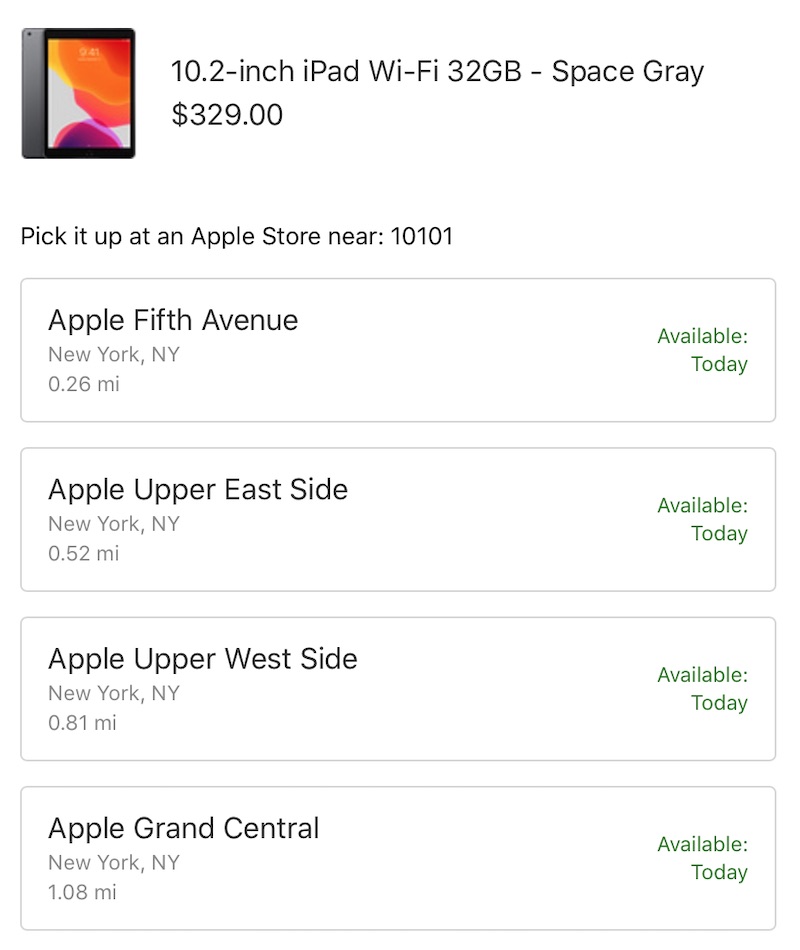Click the 0.26 mi distance label

pyautogui.click(x=84, y=384)
